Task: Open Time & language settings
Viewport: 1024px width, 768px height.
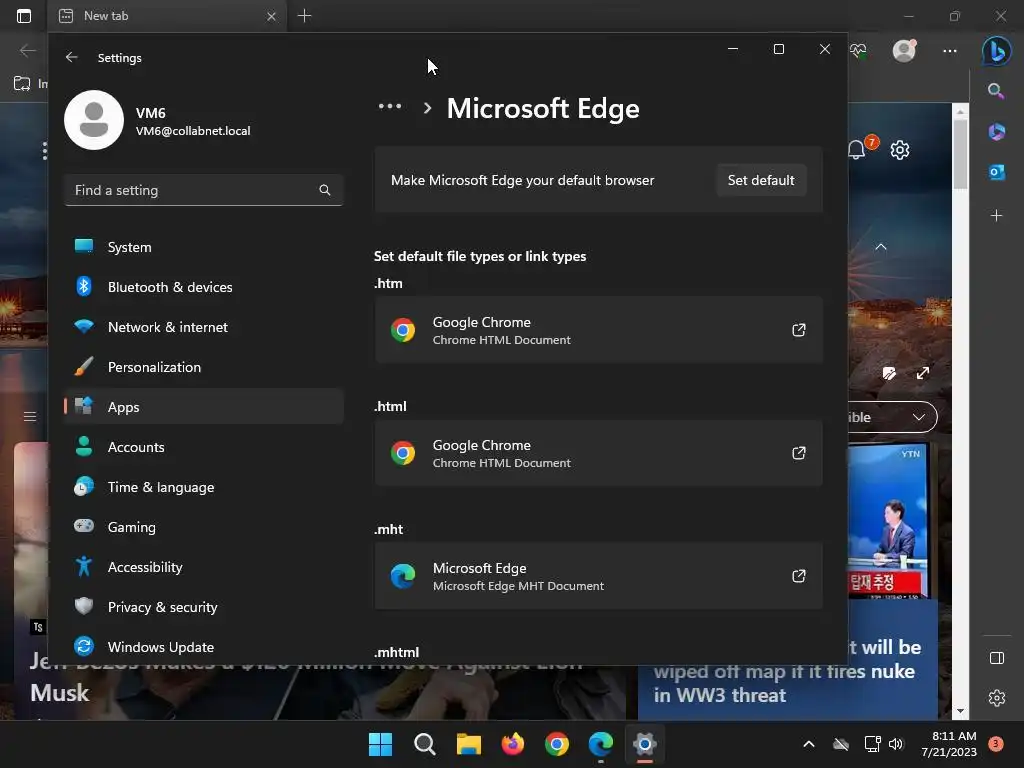Action: pos(204,487)
